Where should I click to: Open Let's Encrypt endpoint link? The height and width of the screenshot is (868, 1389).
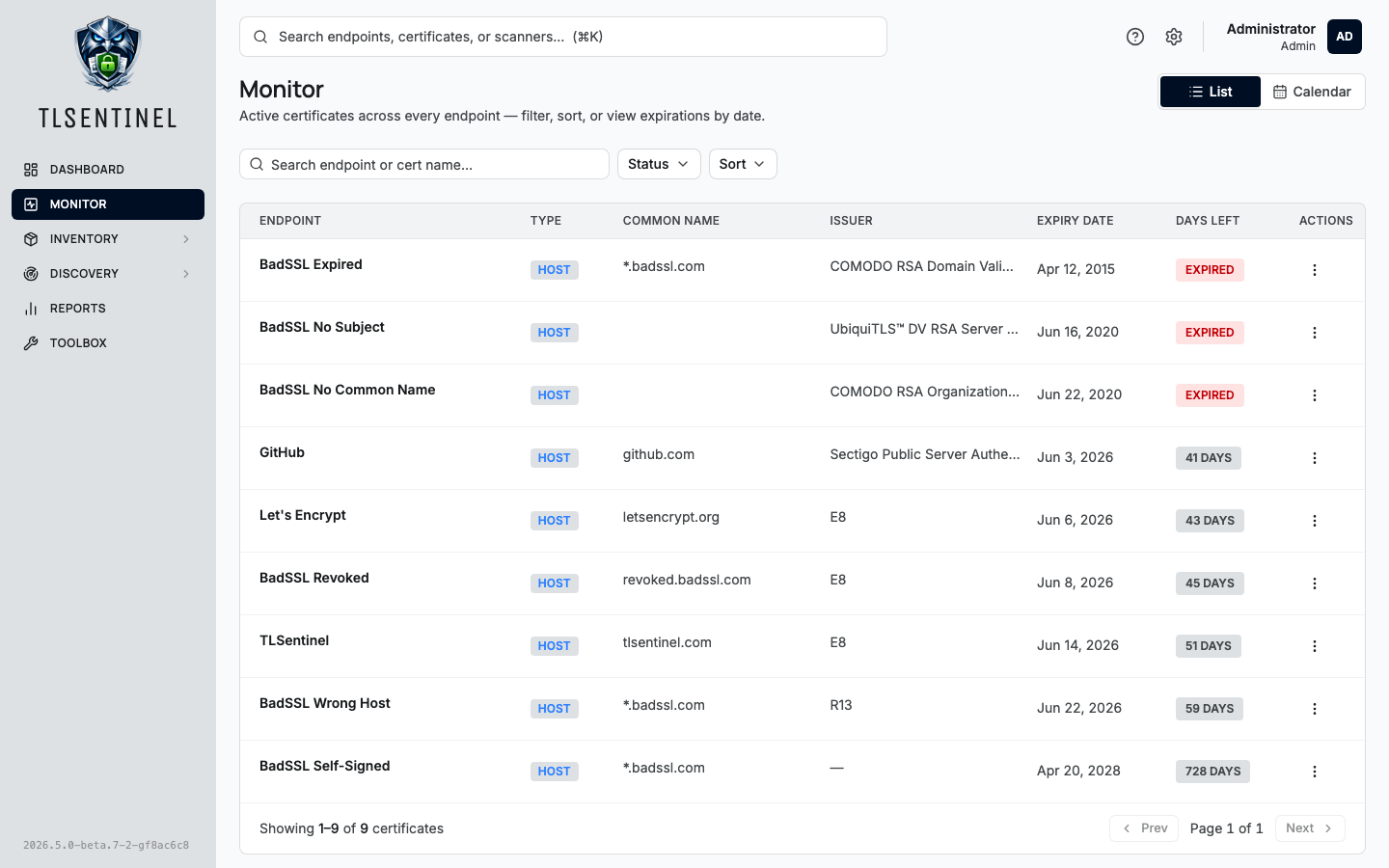[303, 515]
